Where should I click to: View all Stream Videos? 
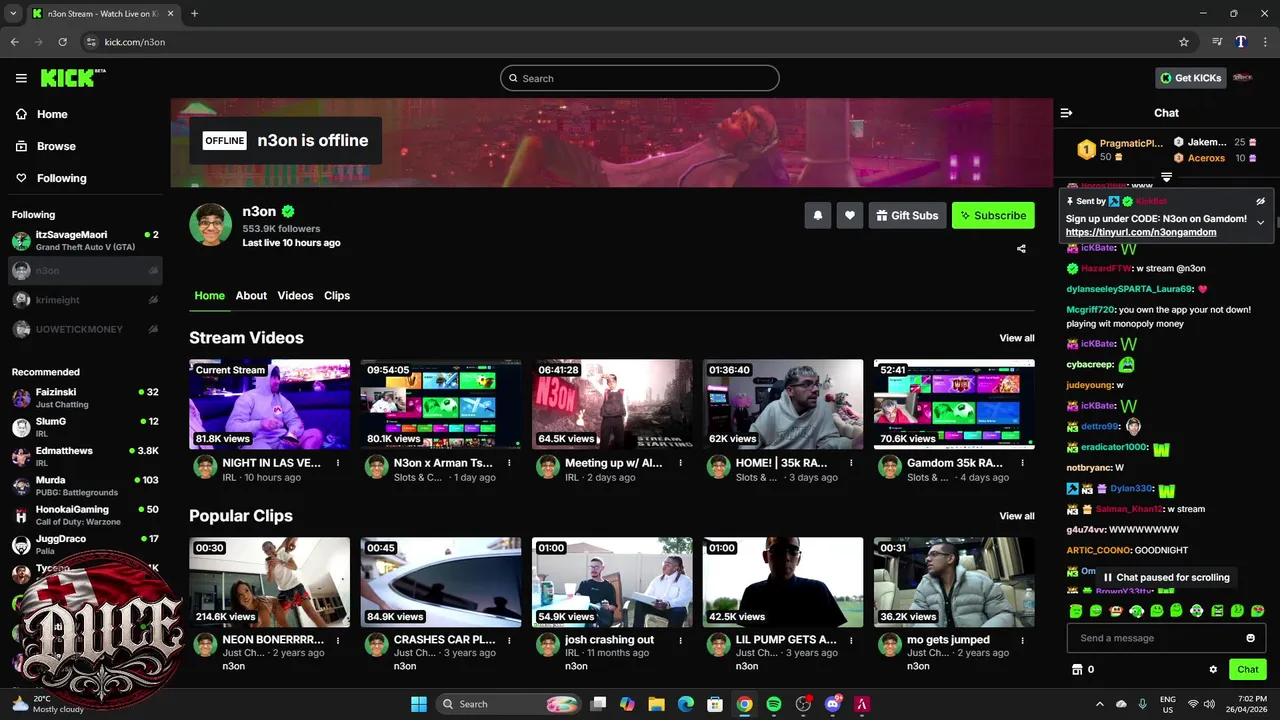[1017, 338]
